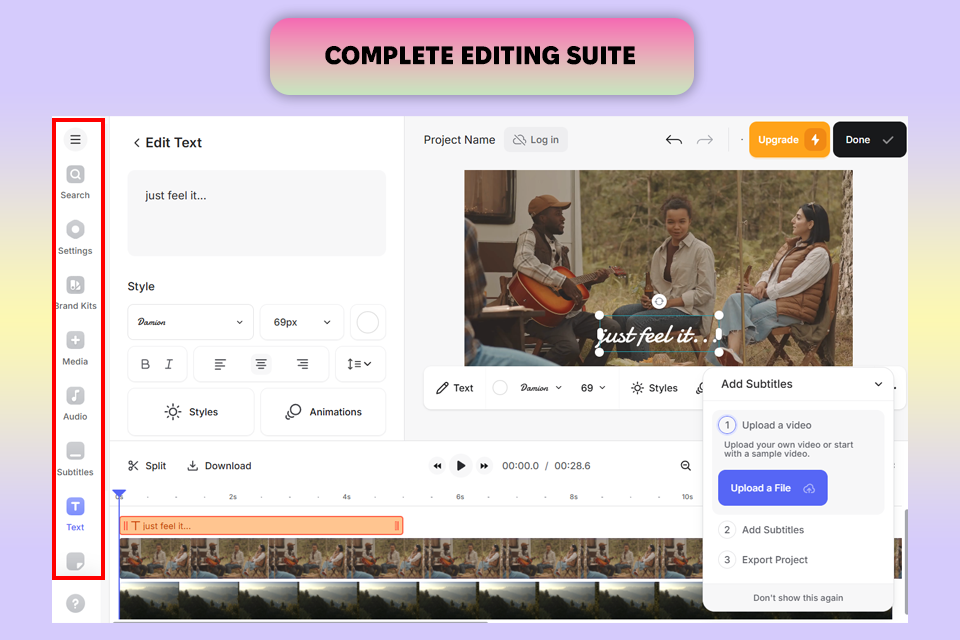Viewport: 960px width, 640px height.
Task: Open the hamburger menu in sidebar
Action: [x=75, y=140]
